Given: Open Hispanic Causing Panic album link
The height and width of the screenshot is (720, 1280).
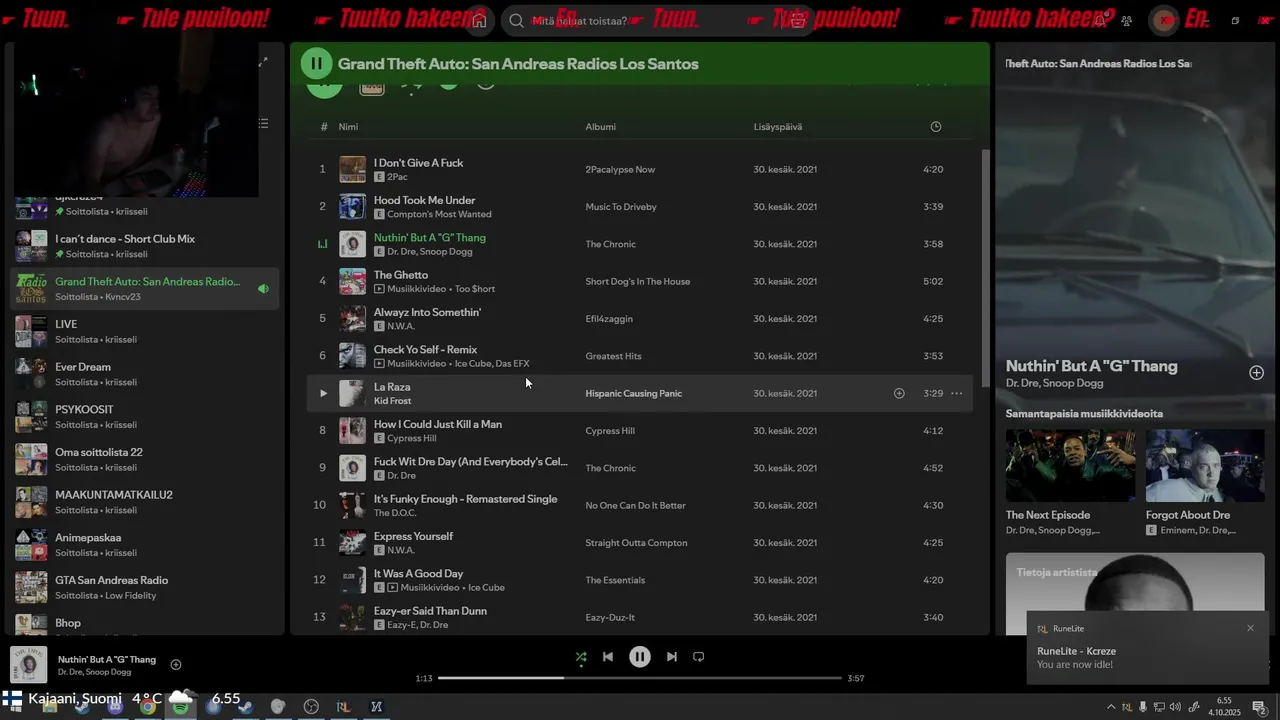Looking at the screenshot, I should (634, 394).
